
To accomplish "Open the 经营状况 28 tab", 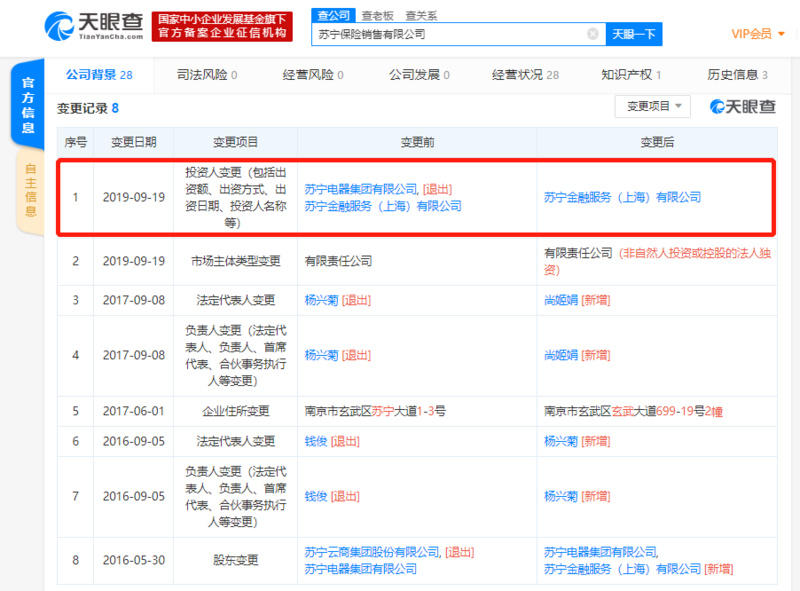I will [x=526, y=75].
